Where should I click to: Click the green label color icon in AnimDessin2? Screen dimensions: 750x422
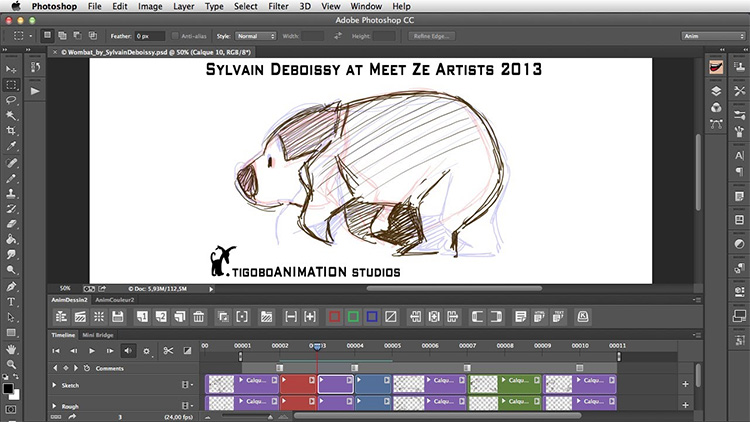coord(353,317)
